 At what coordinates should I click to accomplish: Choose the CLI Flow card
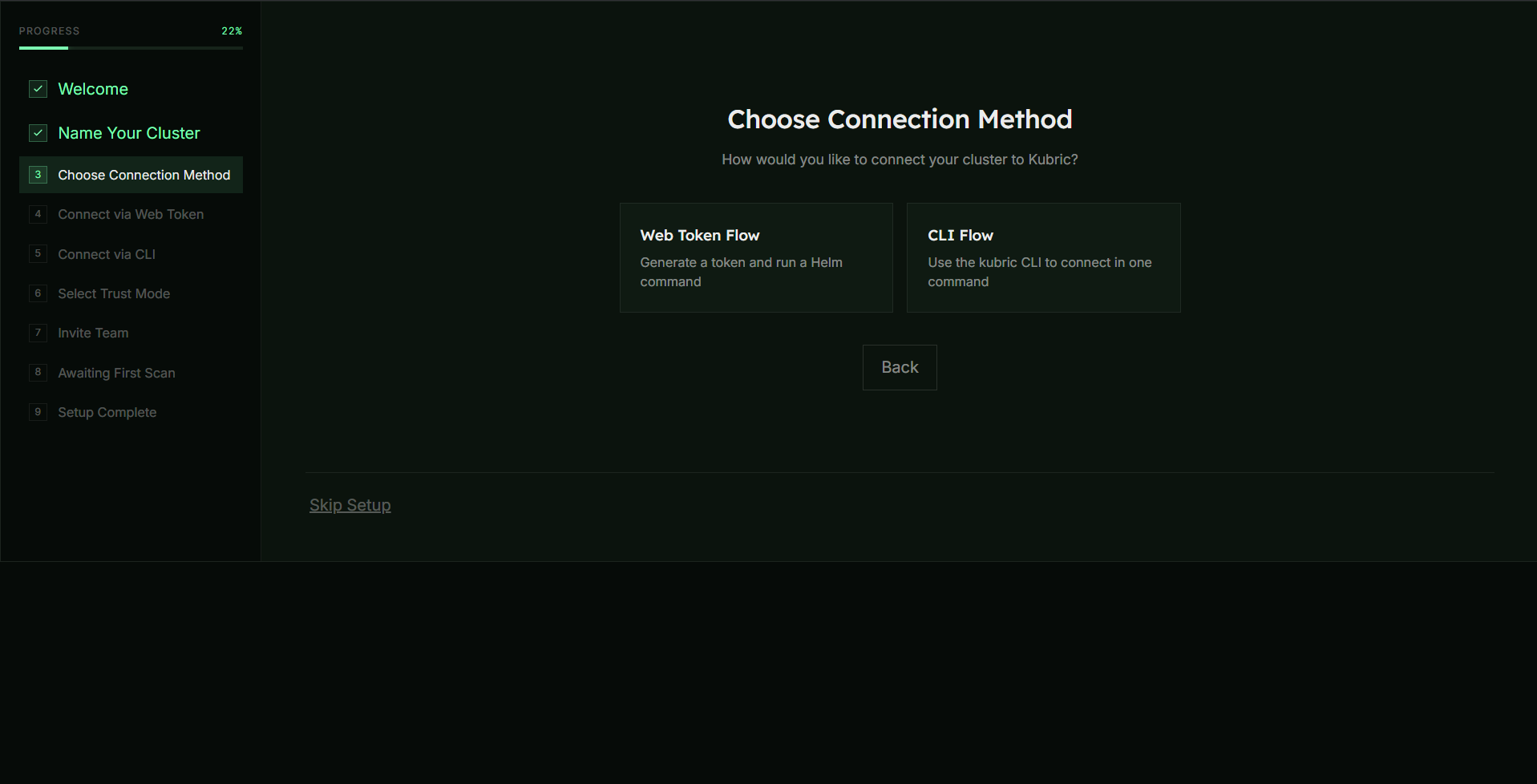[x=1043, y=257]
